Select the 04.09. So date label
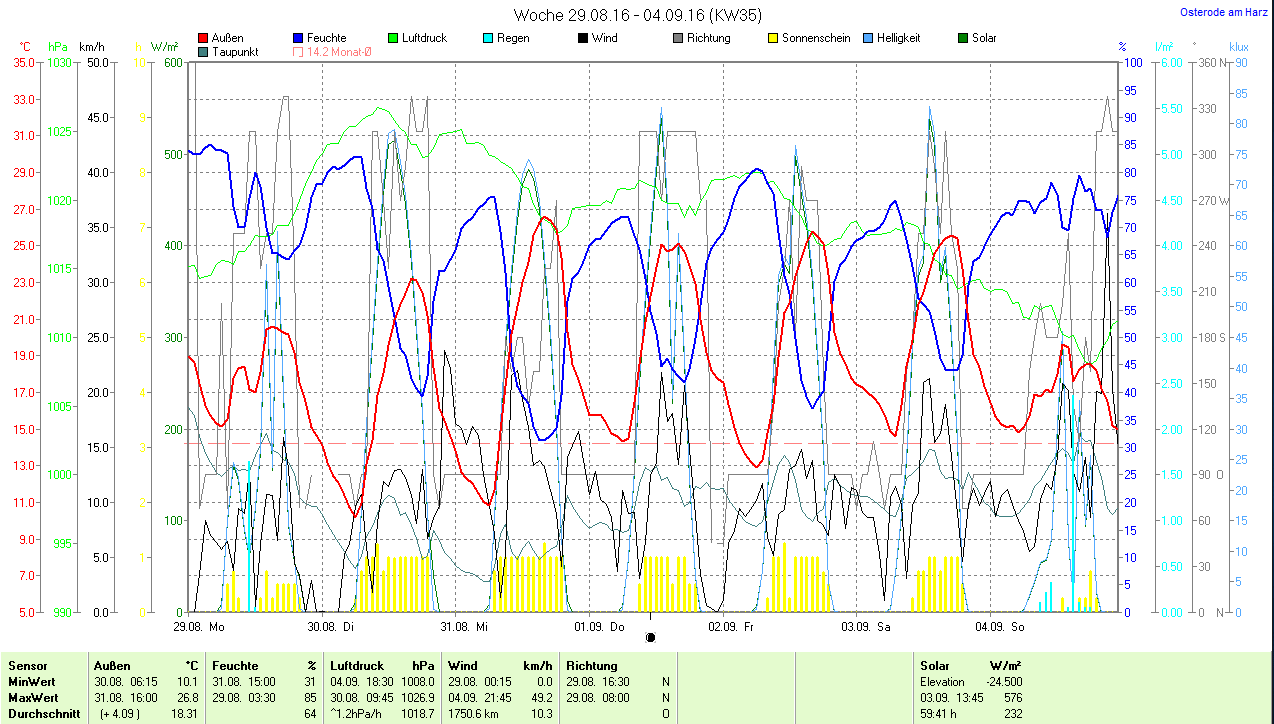 pyautogui.click(x=997, y=627)
